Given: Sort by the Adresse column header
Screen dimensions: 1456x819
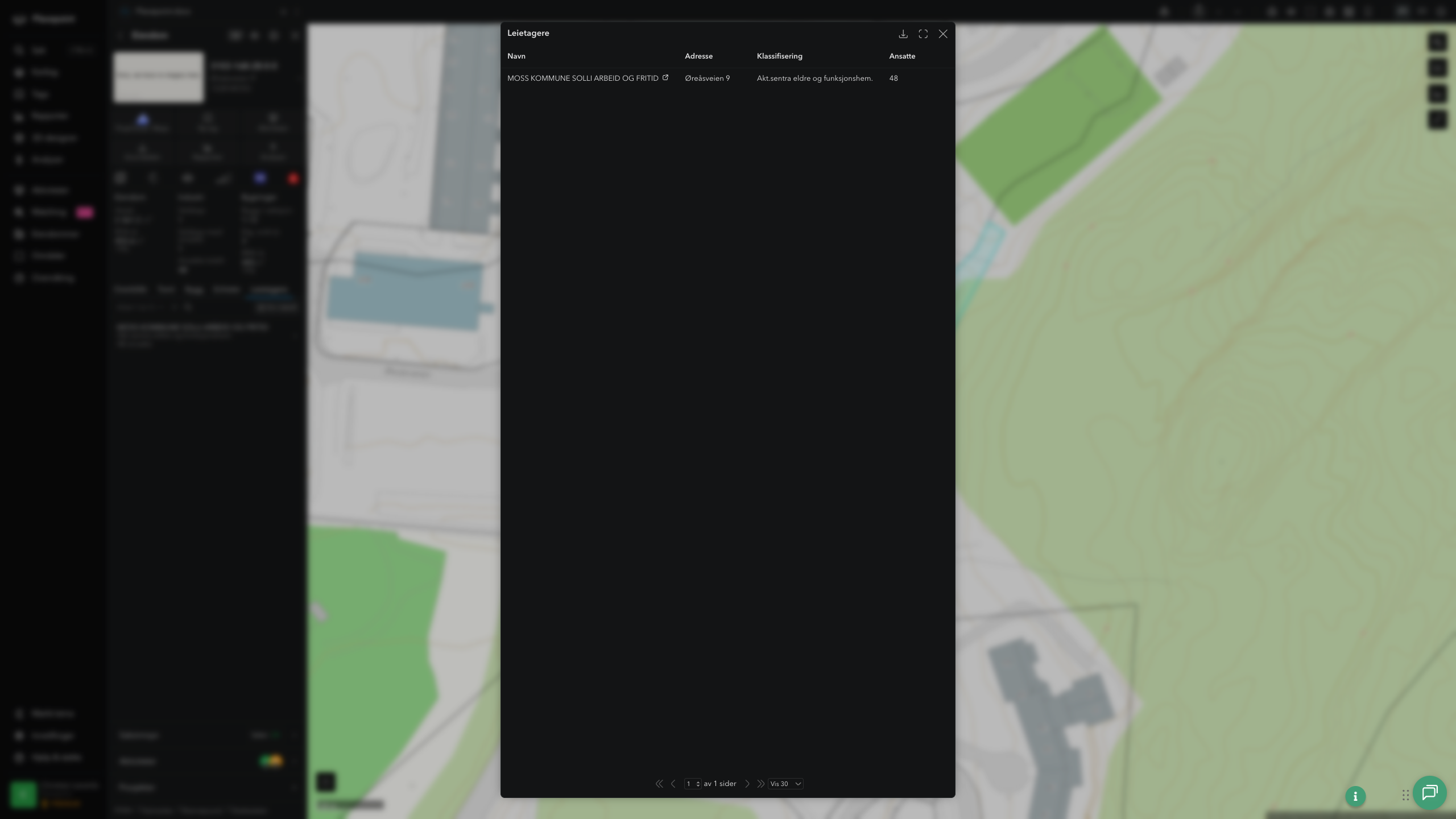Looking at the screenshot, I should pyautogui.click(x=698, y=56).
